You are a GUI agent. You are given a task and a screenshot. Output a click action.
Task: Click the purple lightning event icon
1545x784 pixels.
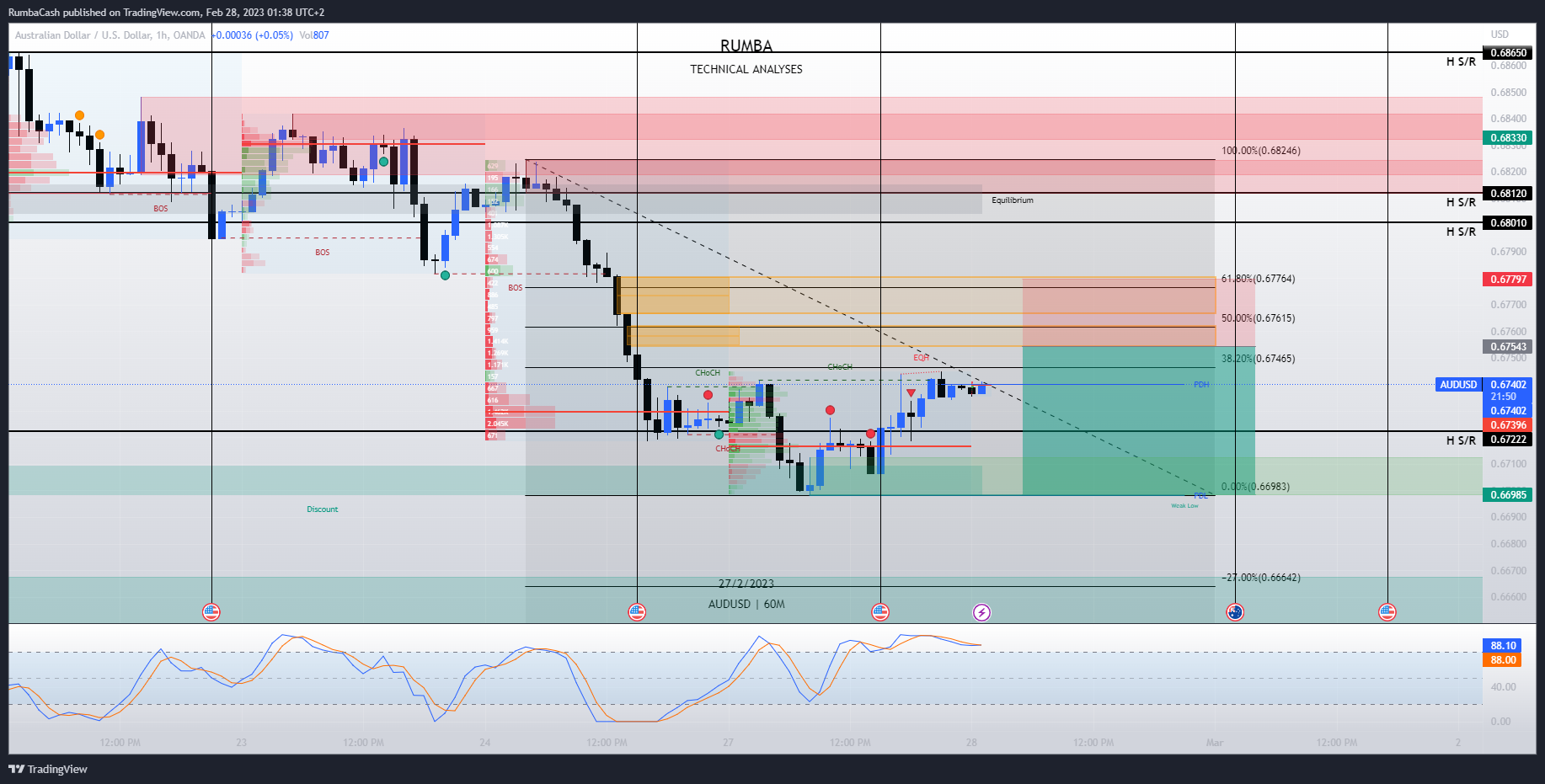tap(981, 612)
